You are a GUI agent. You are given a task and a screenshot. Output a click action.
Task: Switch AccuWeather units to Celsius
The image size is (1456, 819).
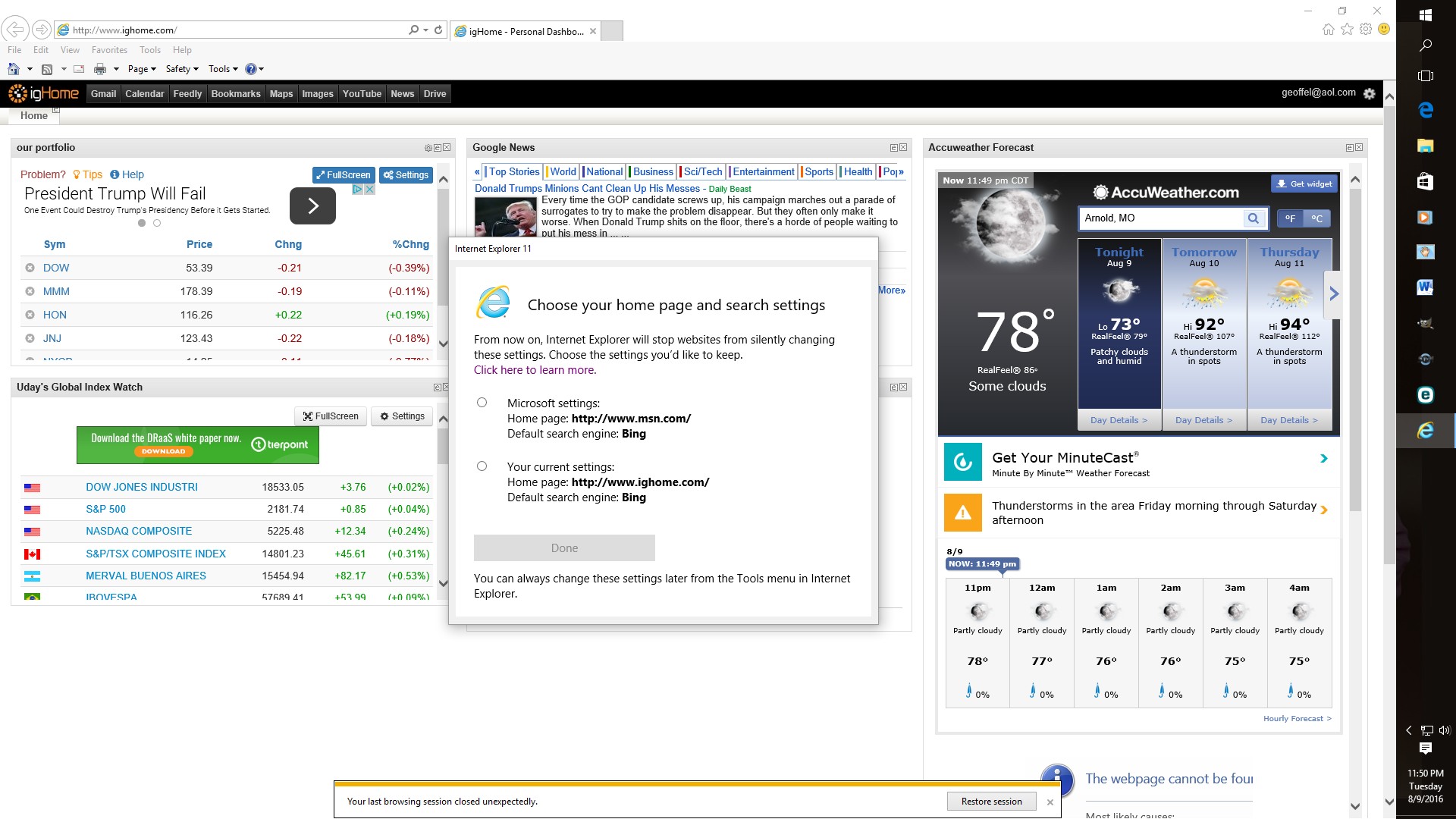tap(1316, 218)
